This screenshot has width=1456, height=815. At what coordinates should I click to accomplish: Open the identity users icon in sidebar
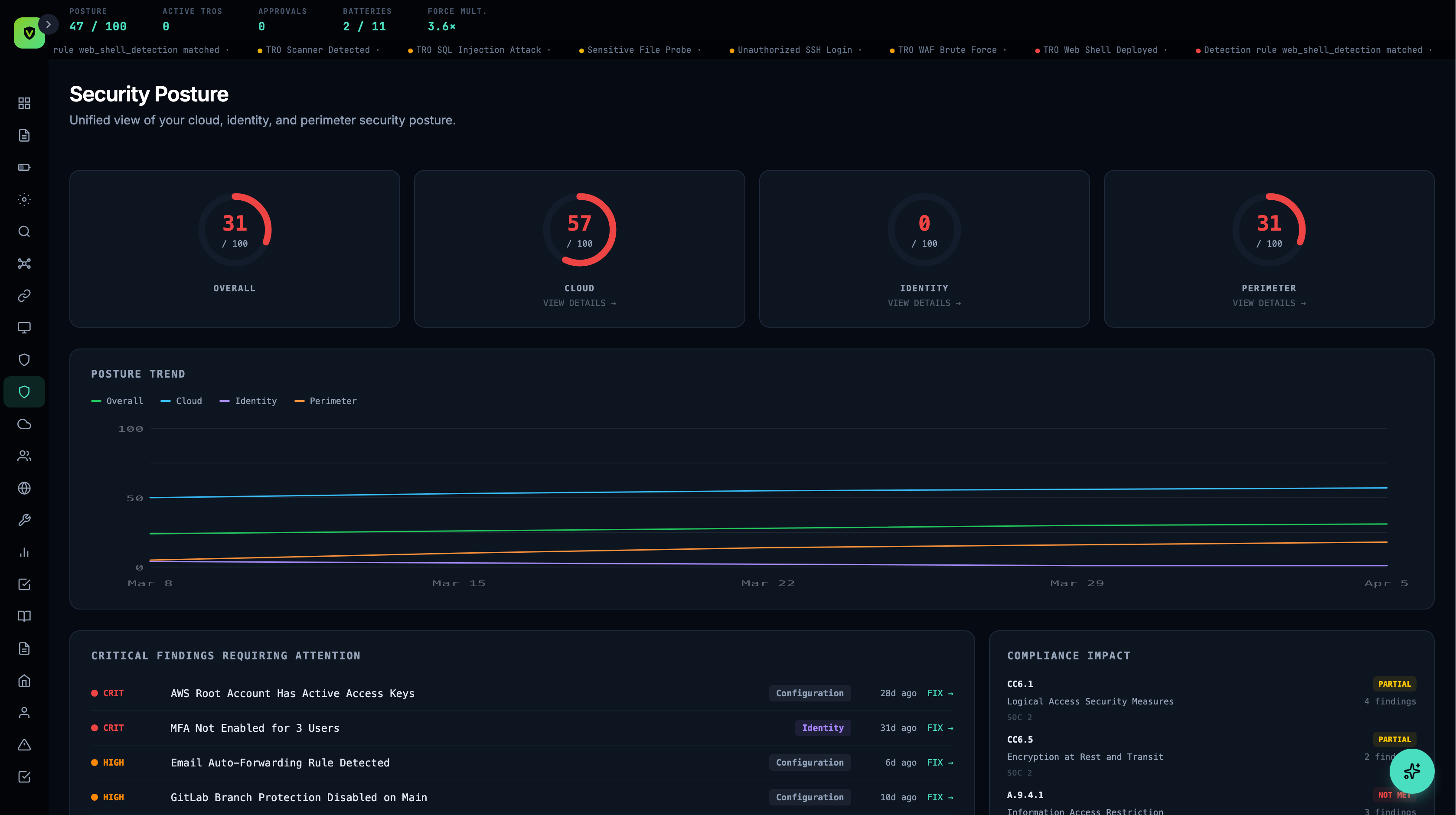[x=24, y=456]
